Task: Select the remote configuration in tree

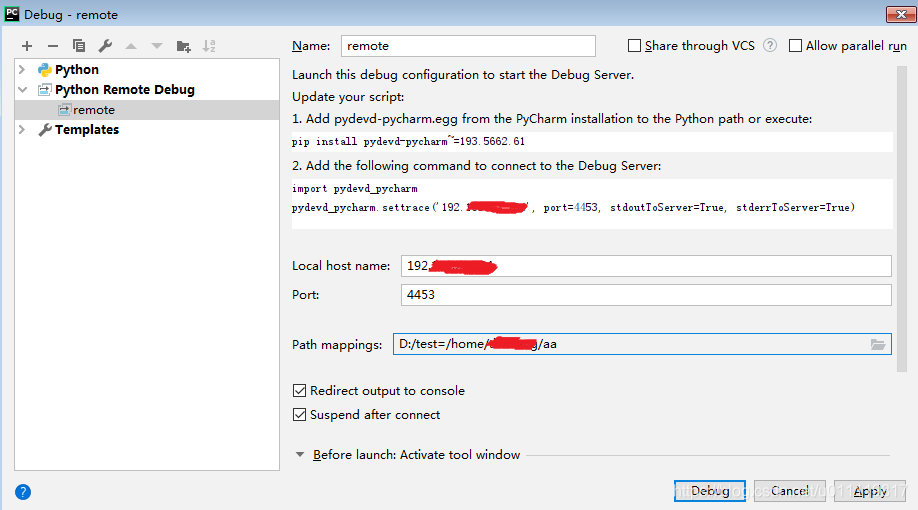Action: point(147,110)
